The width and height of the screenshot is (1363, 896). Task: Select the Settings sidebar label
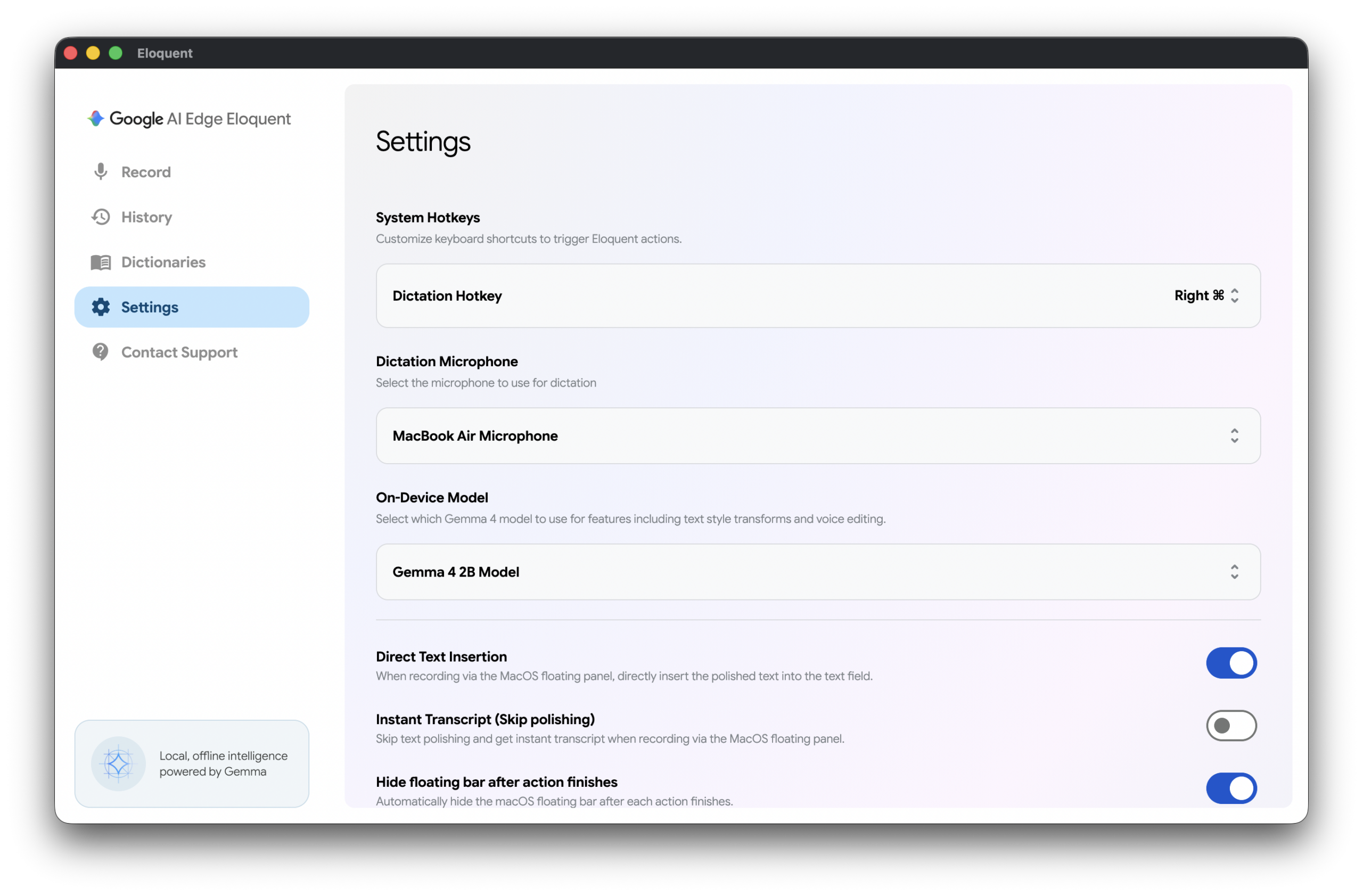pyautogui.click(x=150, y=307)
